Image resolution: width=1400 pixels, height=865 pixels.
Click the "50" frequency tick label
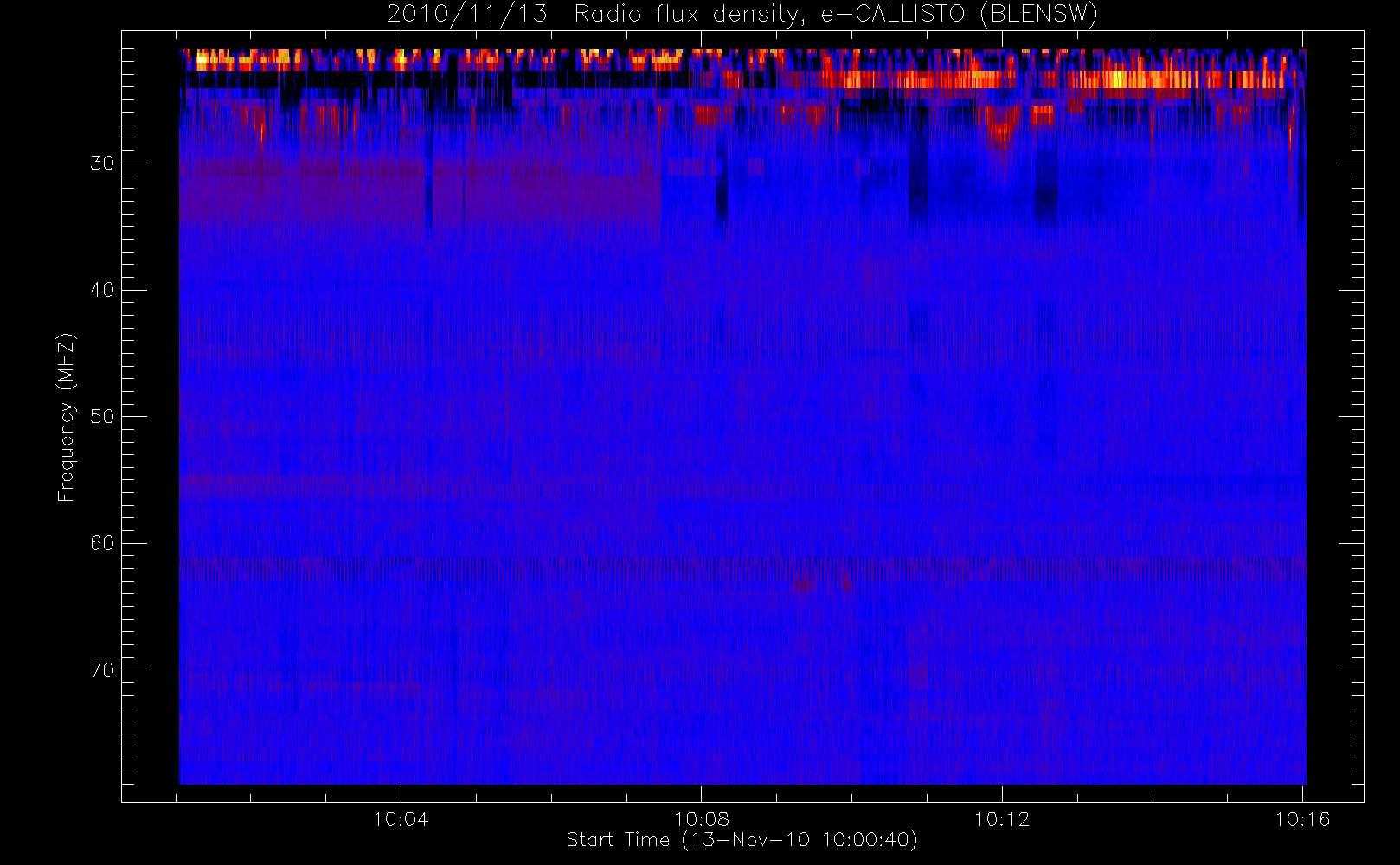(x=102, y=417)
